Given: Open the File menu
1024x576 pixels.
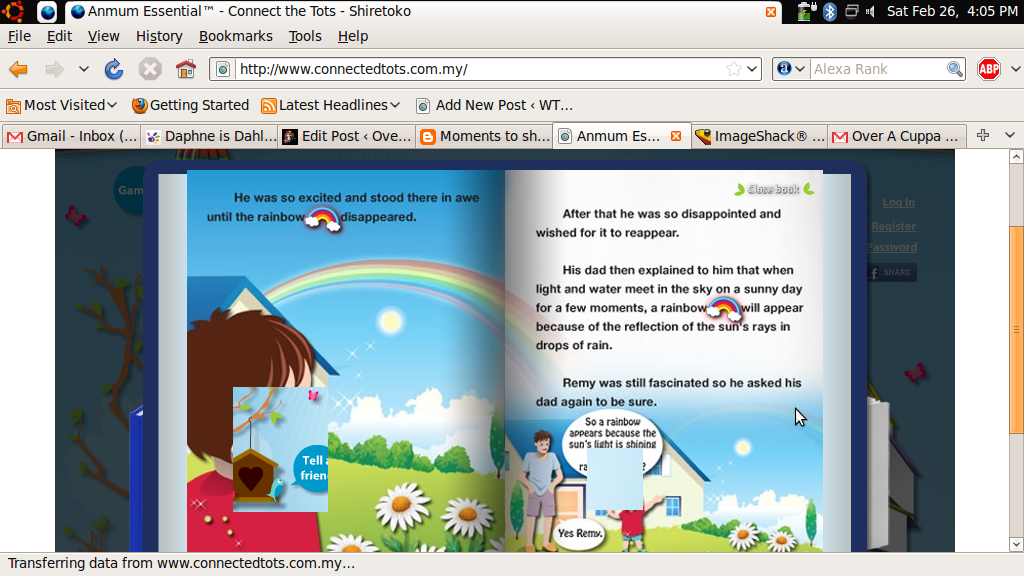Looking at the screenshot, I should tap(20, 37).
